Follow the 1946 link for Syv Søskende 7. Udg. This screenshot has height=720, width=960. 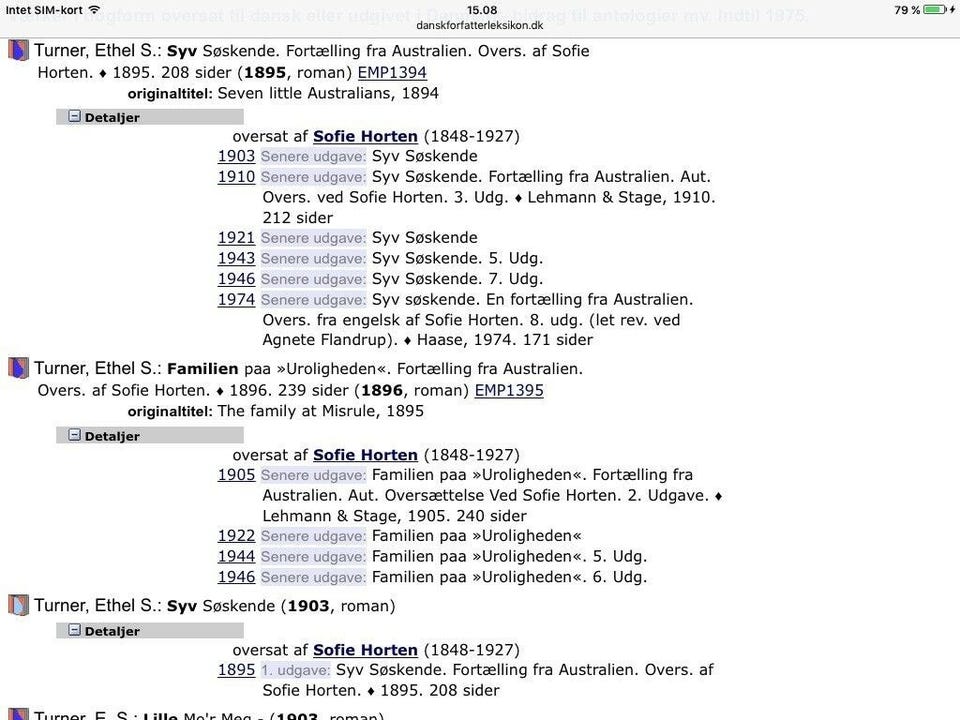point(236,279)
